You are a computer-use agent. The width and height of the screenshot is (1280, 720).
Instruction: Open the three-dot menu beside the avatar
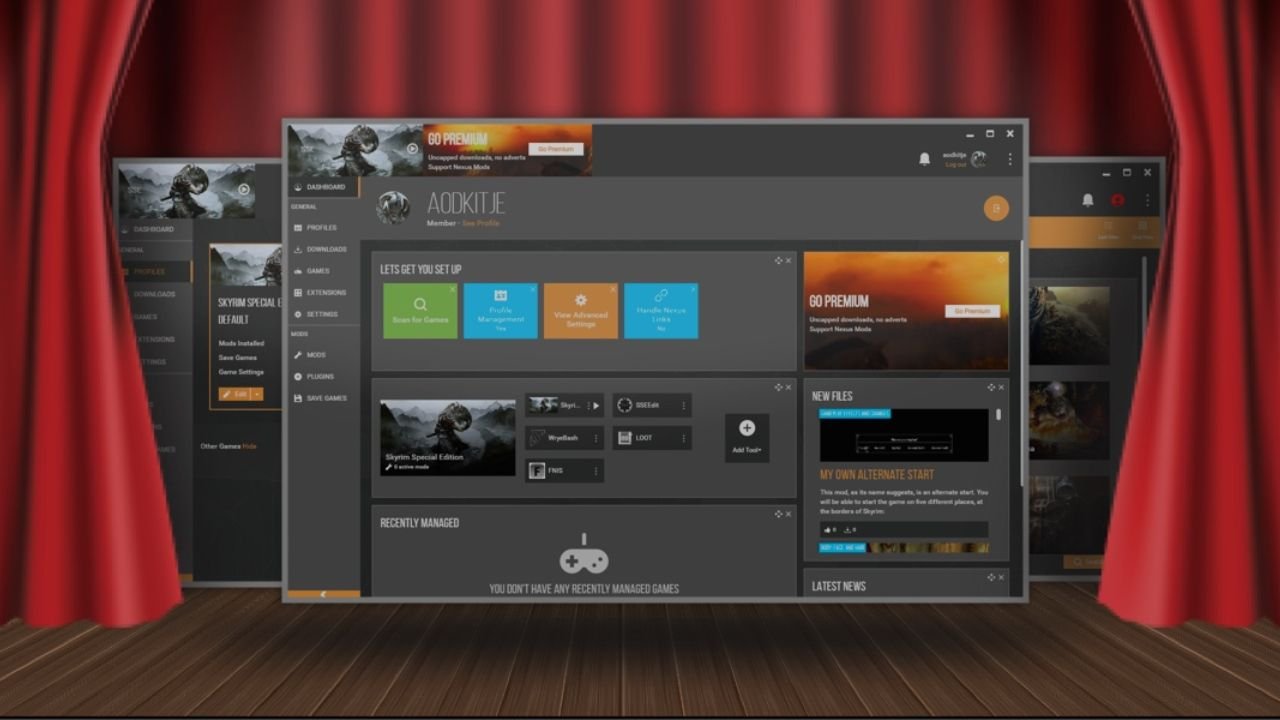[1010, 159]
